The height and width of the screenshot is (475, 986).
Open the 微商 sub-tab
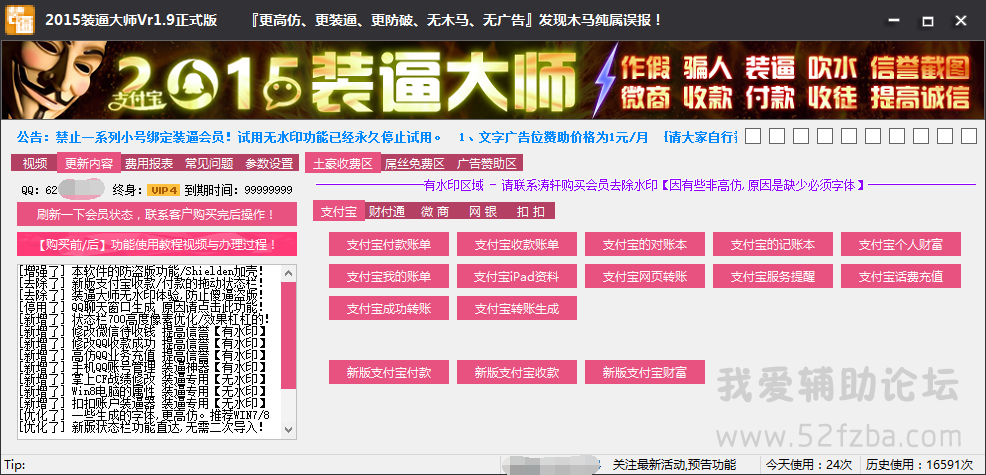(x=435, y=211)
